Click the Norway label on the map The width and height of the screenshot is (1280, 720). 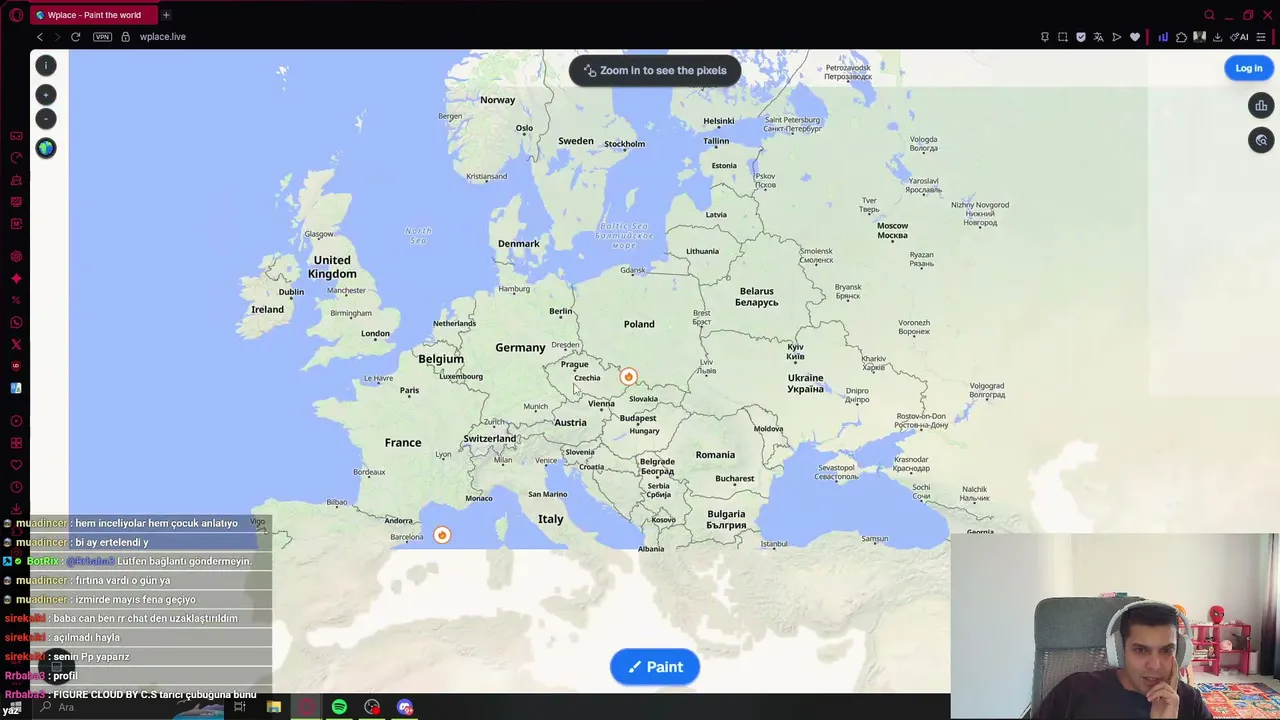tap(497, 100)
